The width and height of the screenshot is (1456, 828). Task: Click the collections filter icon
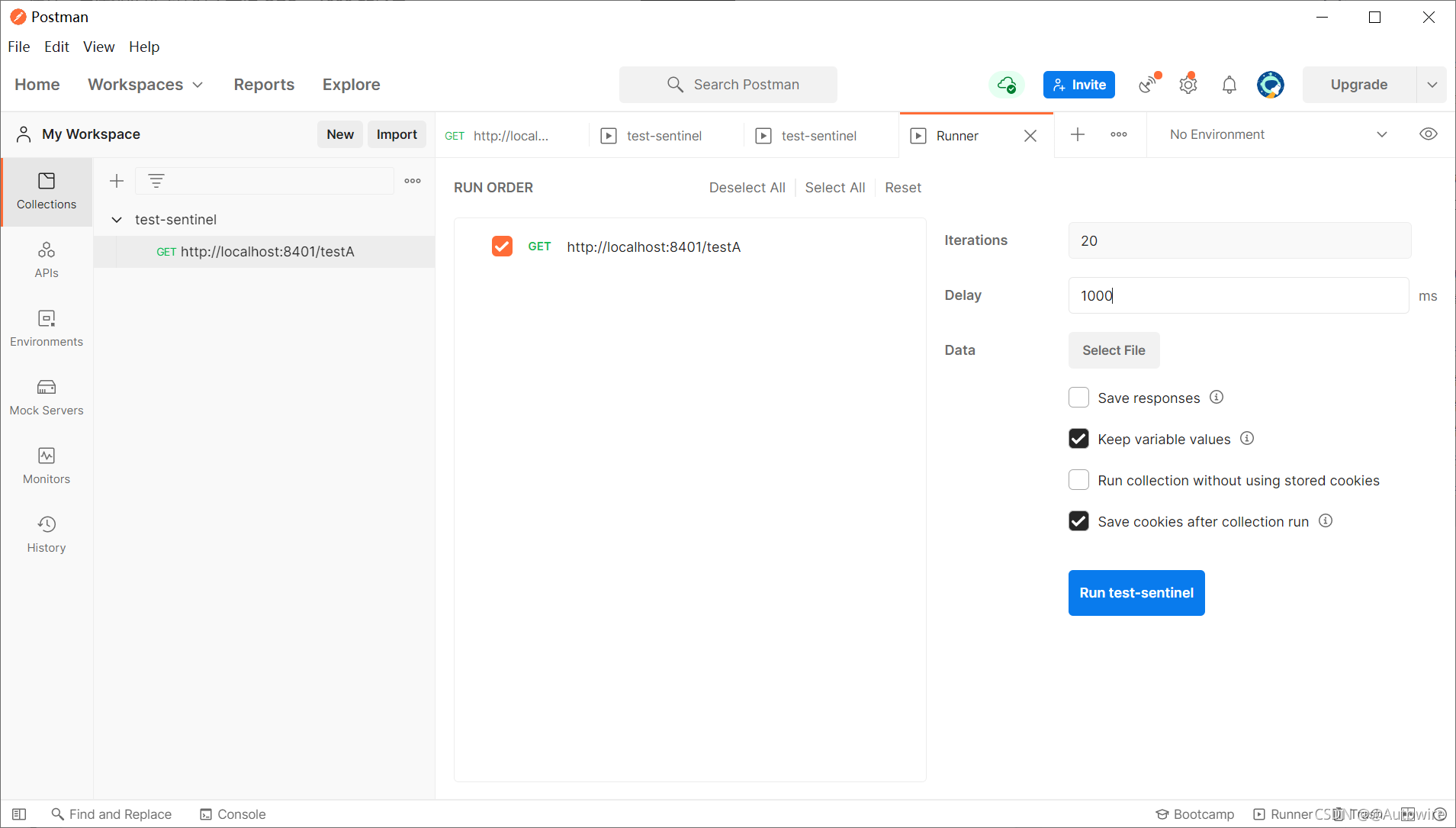[156, 181]
